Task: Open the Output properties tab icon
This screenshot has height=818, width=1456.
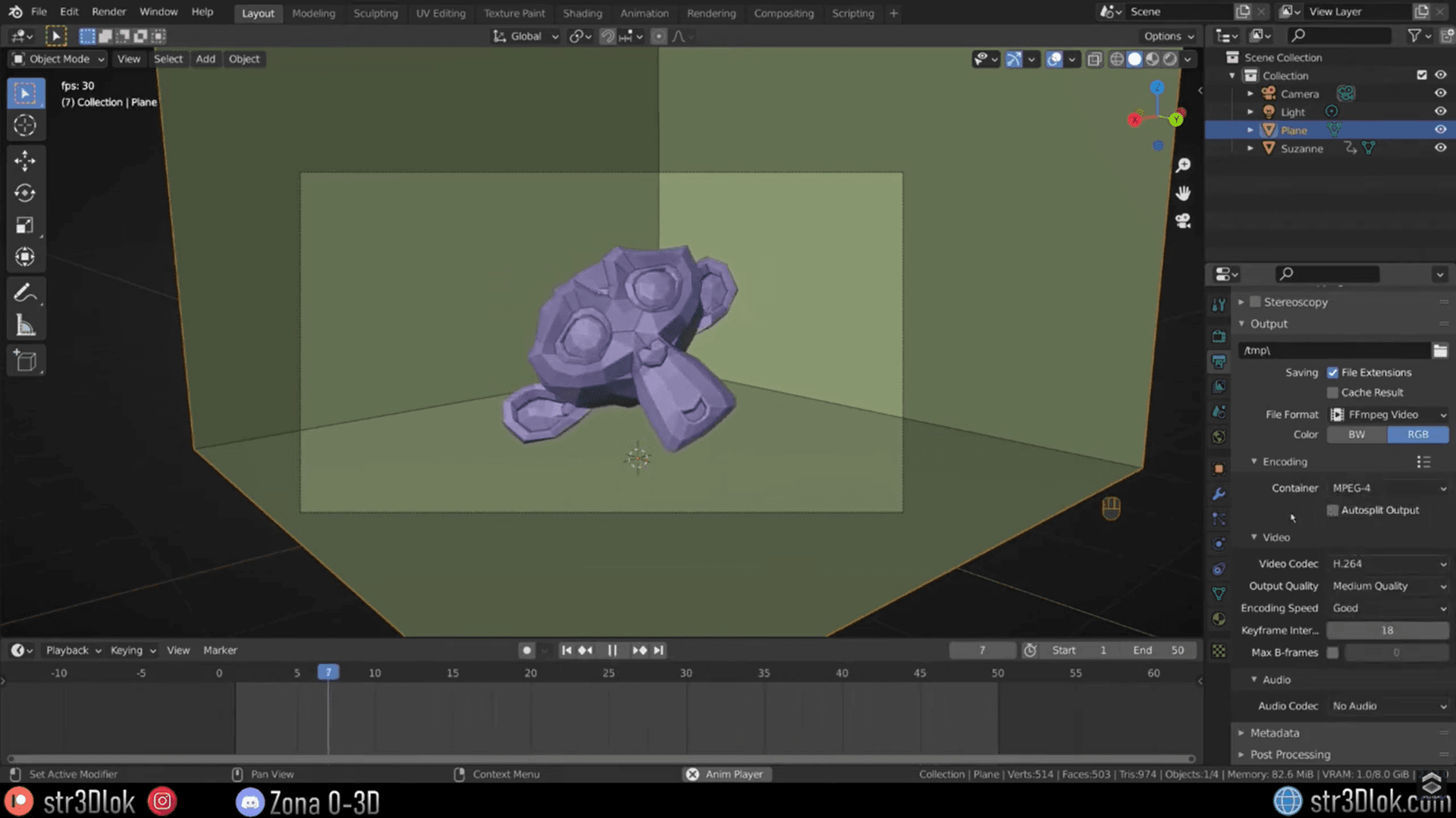Action: (1219, 362)
